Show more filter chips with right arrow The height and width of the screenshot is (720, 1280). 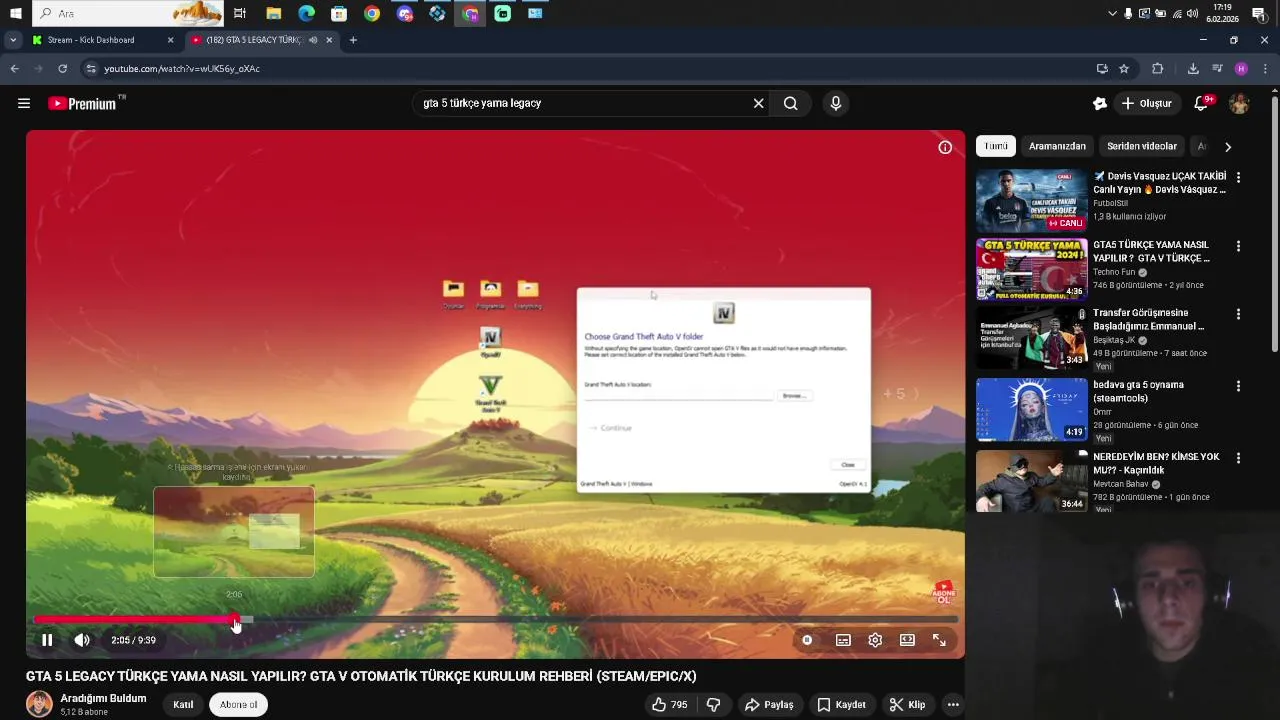[x=1228, y=146]
